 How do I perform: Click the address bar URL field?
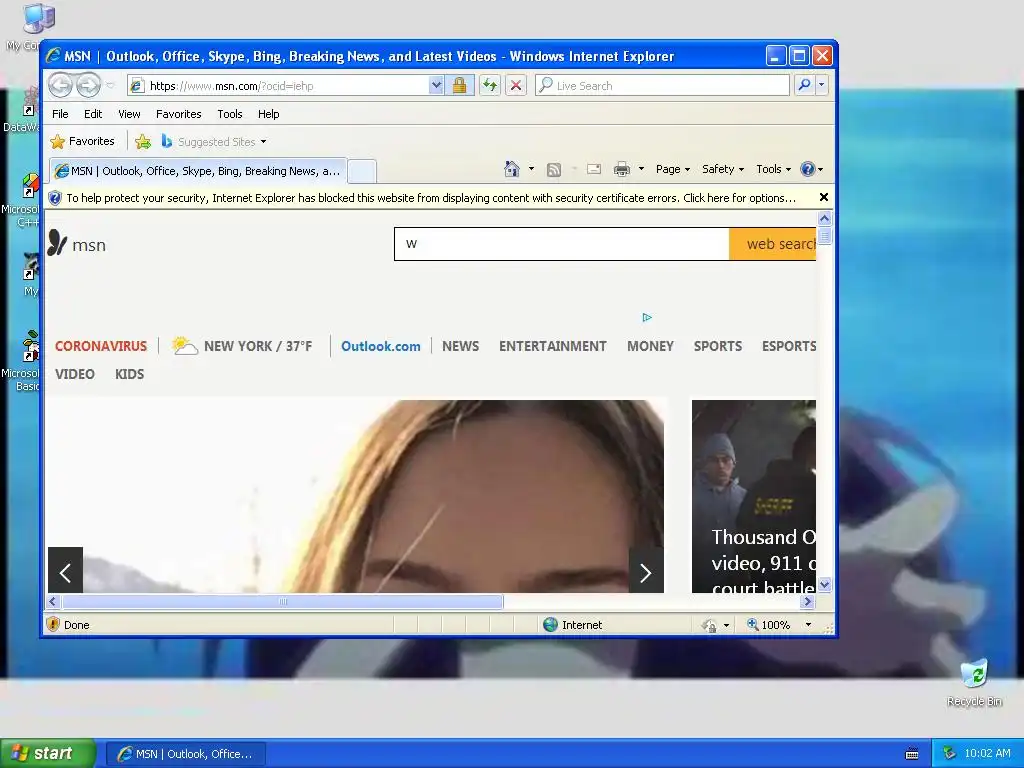[278, 86]
